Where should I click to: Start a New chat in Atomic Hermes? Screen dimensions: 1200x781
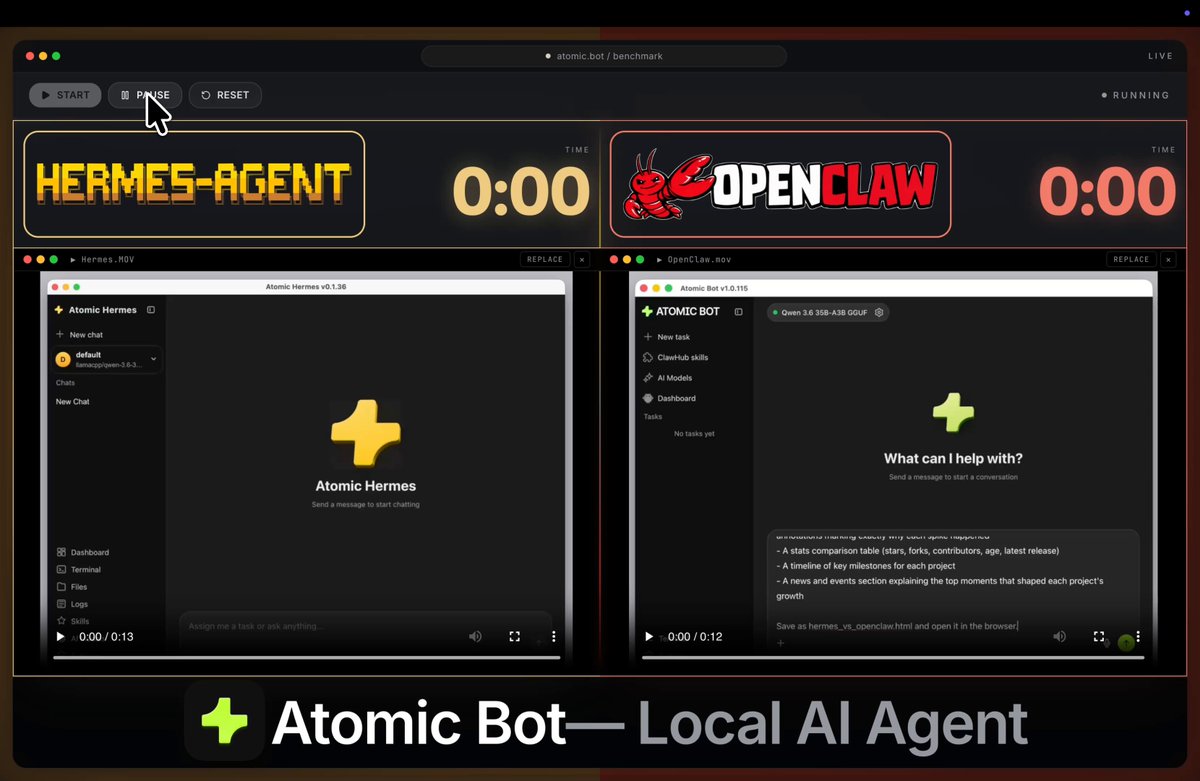click(x=80, y=334)
